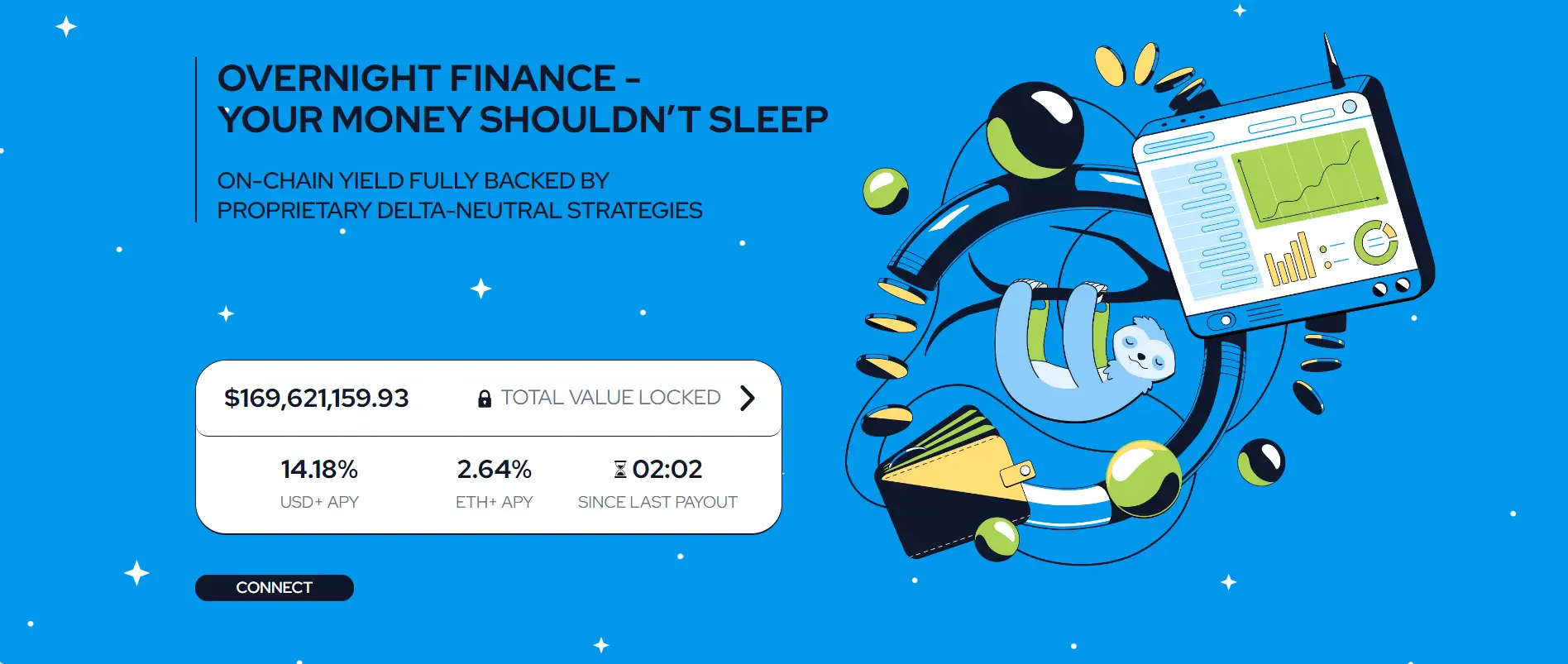Click the large black sphere above the ring

[1034, 130]
